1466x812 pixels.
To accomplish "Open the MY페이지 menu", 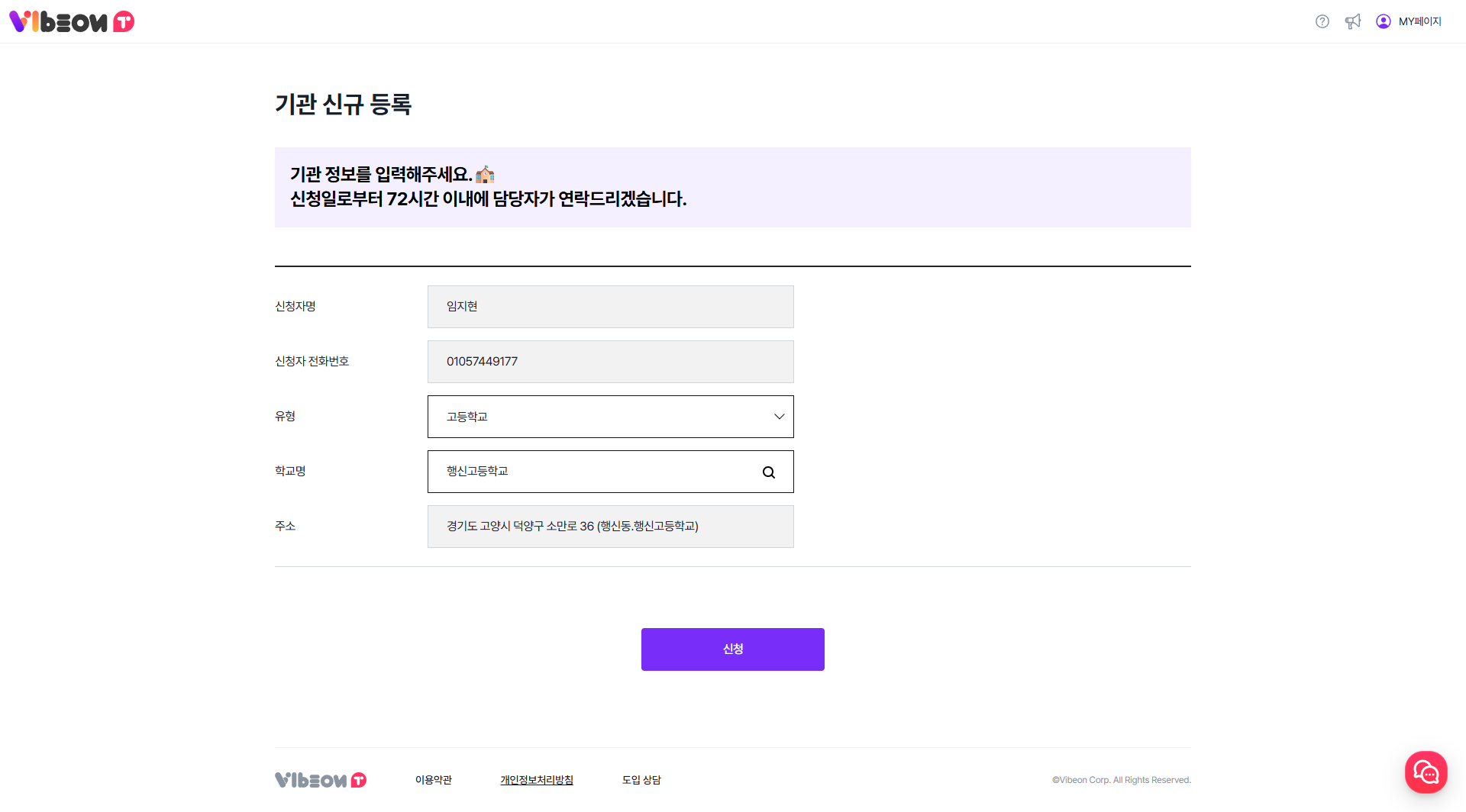I will [x=1420, y=21].
